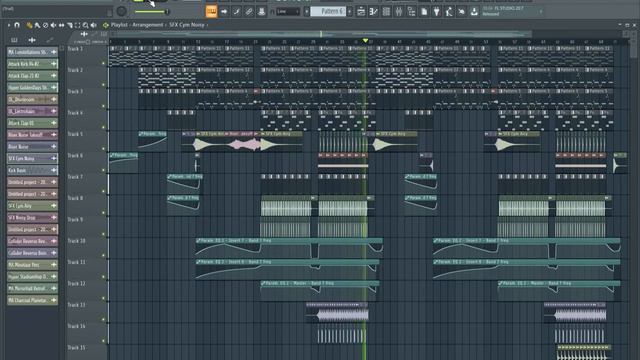The height and width of the screenshot is (360, 640).
Task: Select the Zoom magnifier tool
Action: [x=85, y=25]
